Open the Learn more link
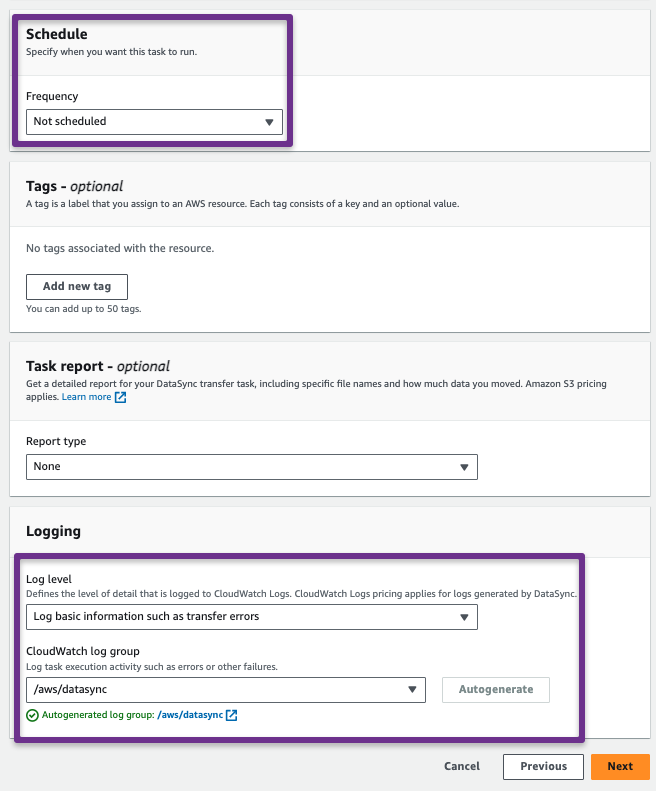 (86, 397)
